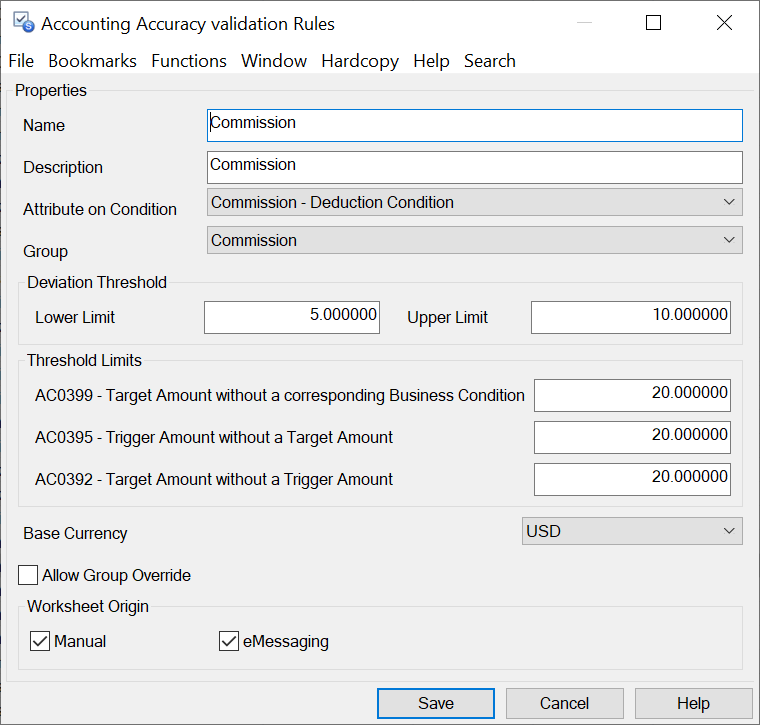Uncheck the eMessaging worksheet origin

pos(229,641)
